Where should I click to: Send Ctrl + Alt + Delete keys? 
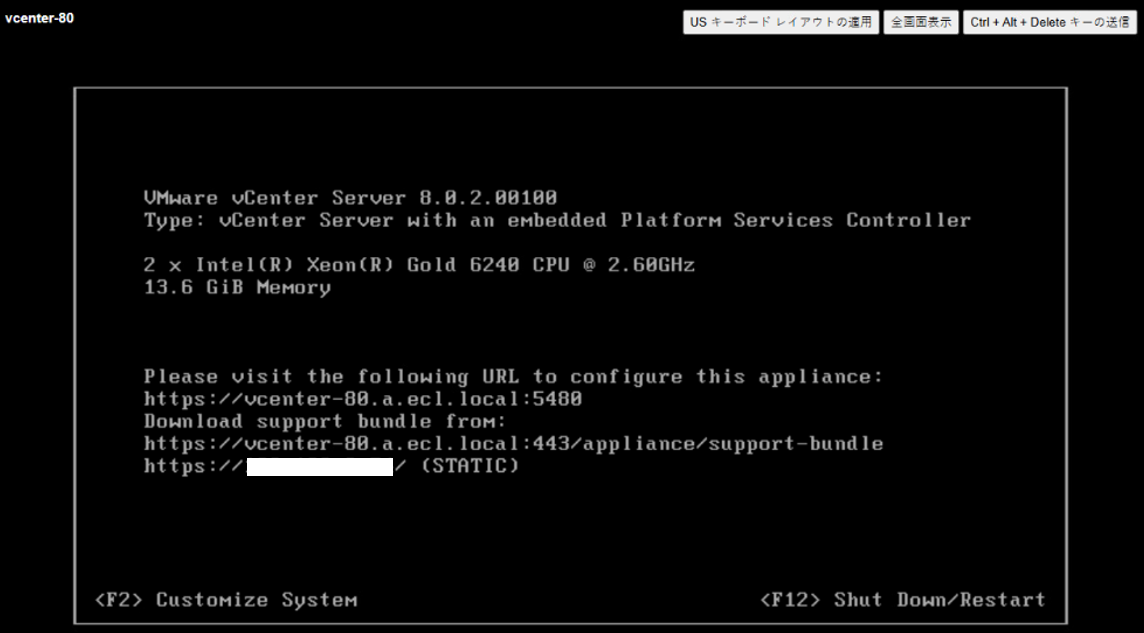[1049, 22]
